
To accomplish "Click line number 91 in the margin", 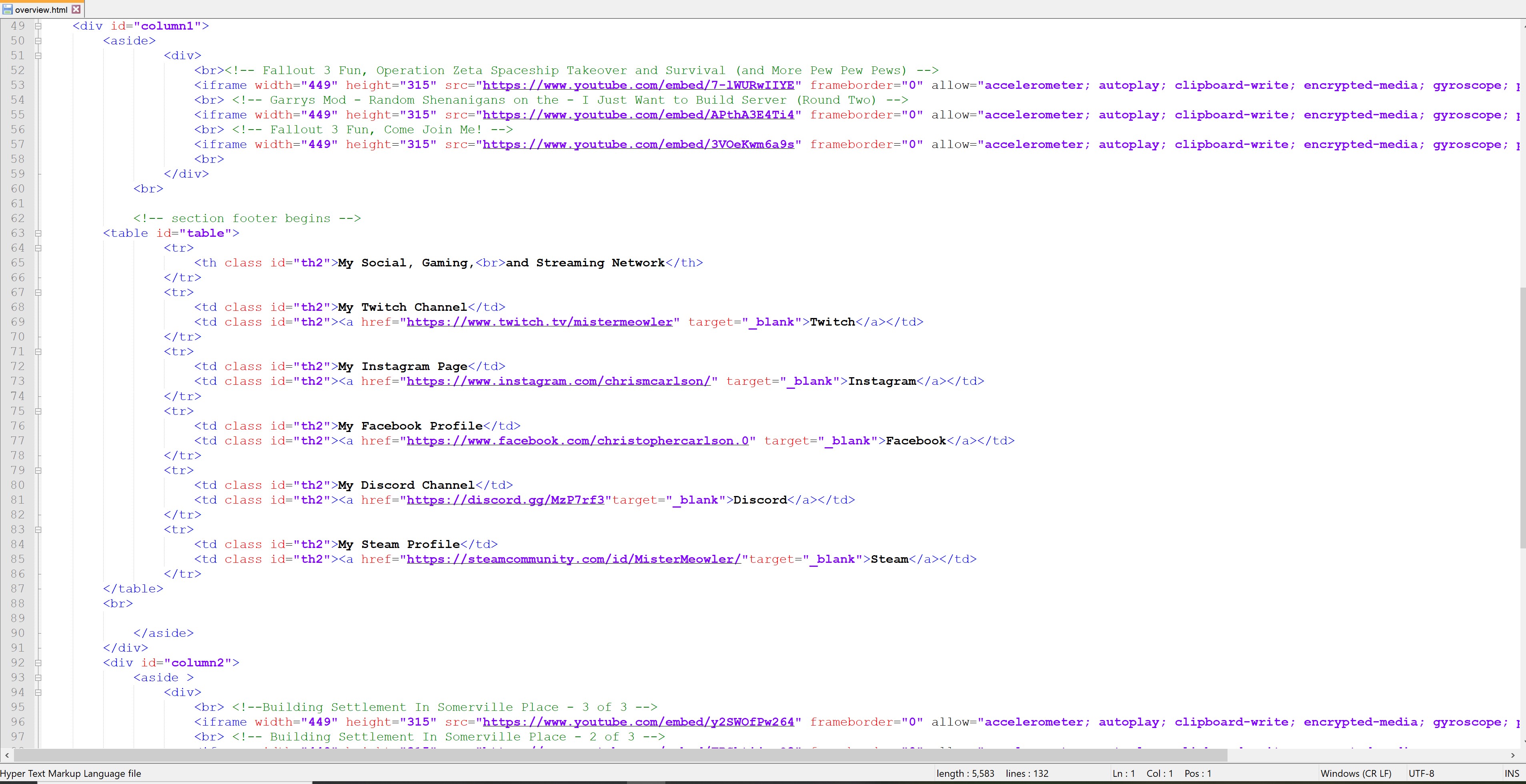I will coord(18,648).
